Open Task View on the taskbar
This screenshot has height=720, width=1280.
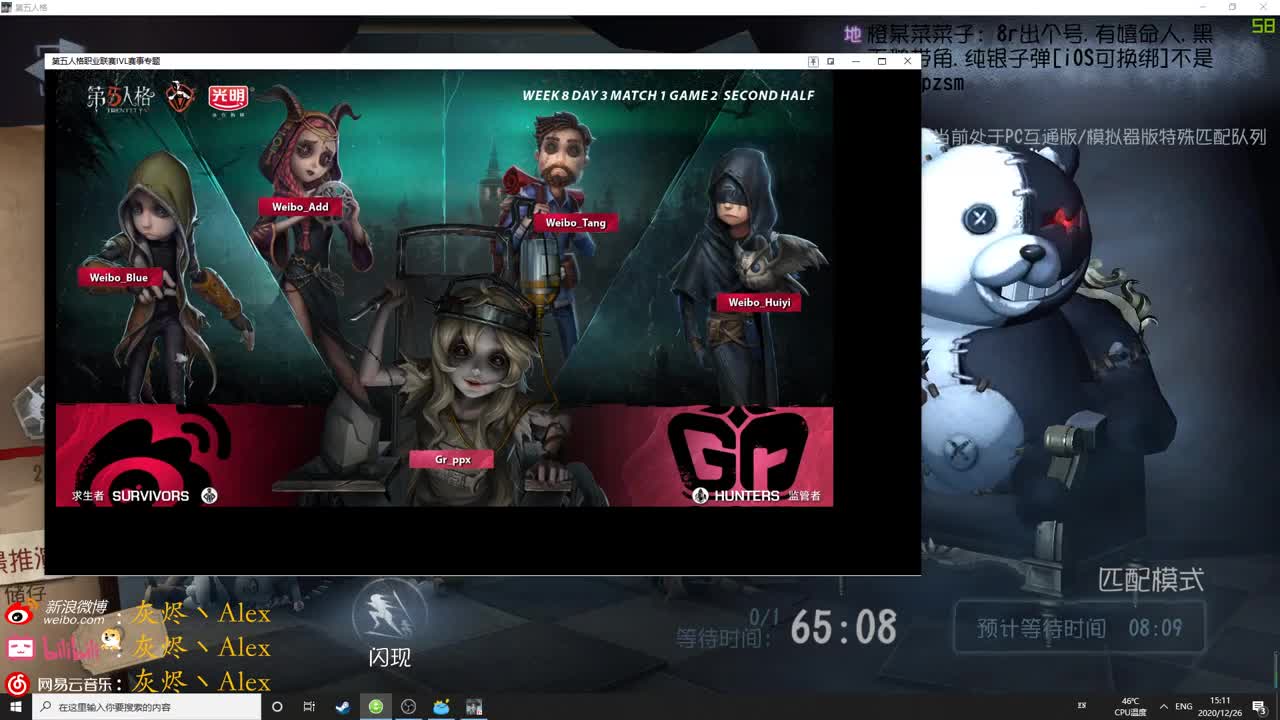[x=309, y=707]
